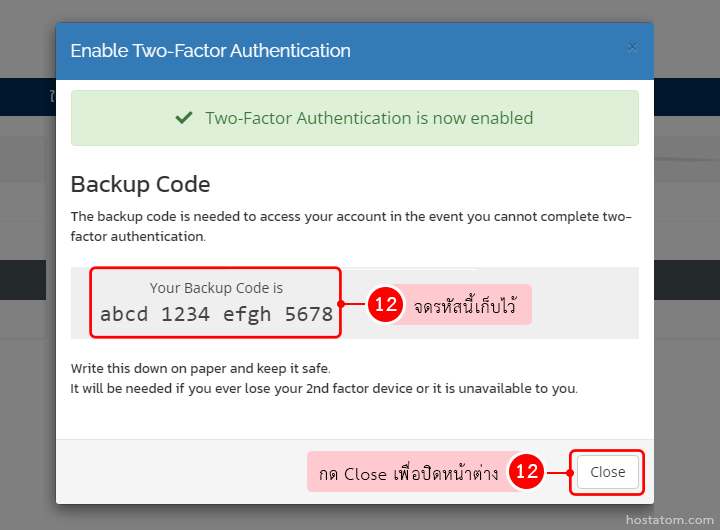The width and height of the screenshot is (720, 530).
Task: Dismiss the dialog with the header X icon
Action: [x=631, y=47]
